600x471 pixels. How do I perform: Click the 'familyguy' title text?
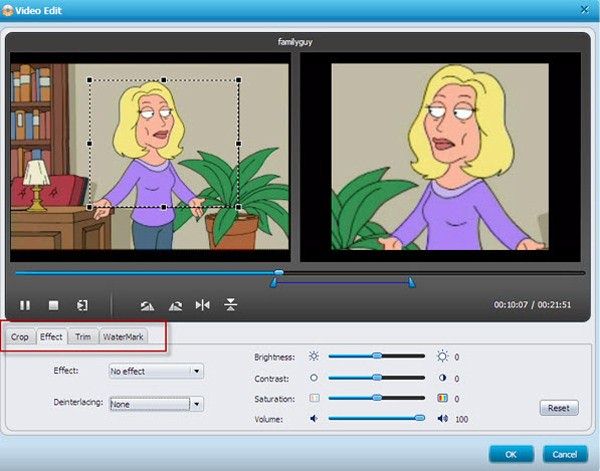pyautogui.click(x=295, y=42)
